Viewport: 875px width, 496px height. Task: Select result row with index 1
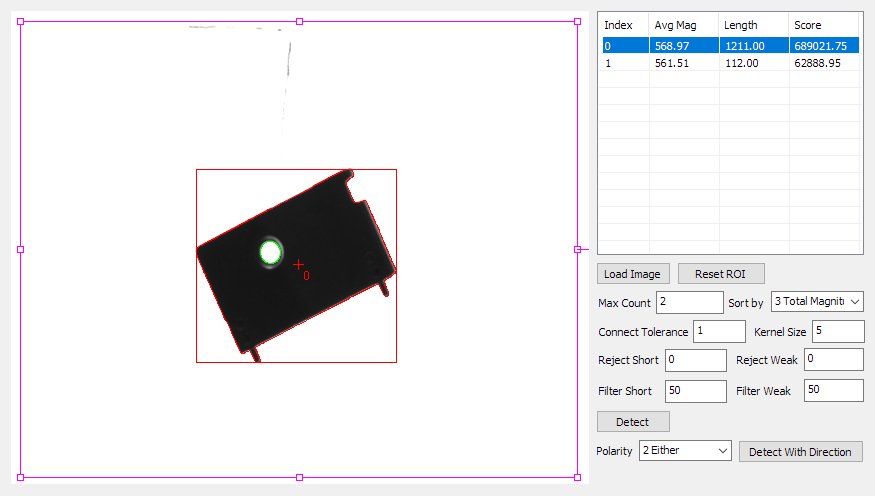pos(730,63)
